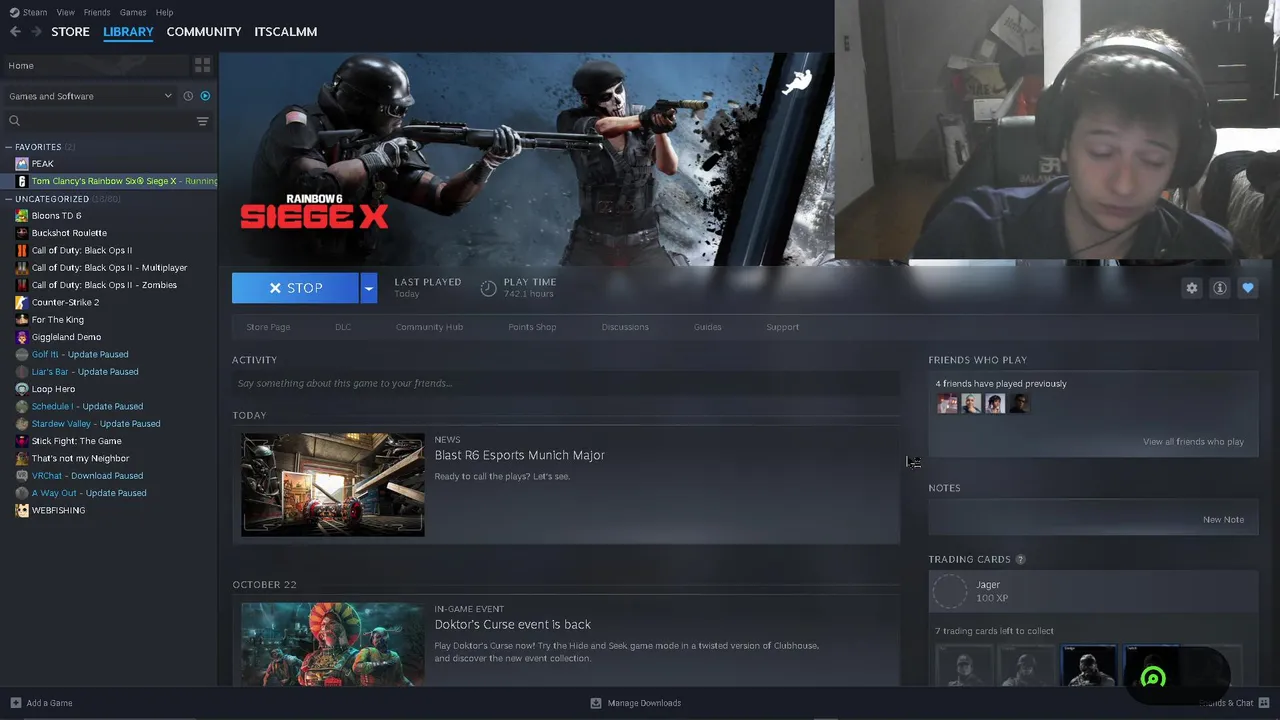Viewport: 1280px width, 720px height.
Task: Open Manage Downloads
Action: coord(636,703)
